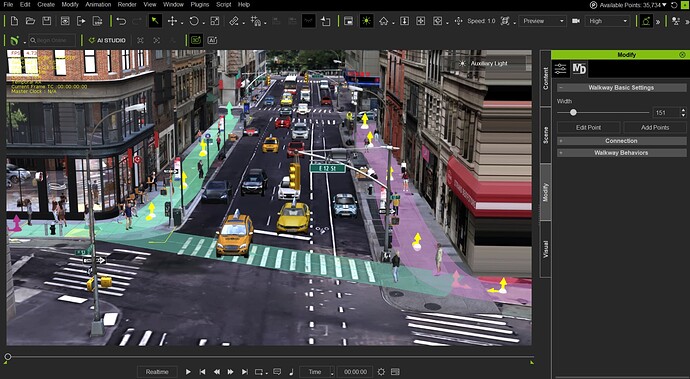The width and height of the screenshot is (690, 379).
Task: Click the camera icon beside the High dropdown
Action: [x=575, y=21]
